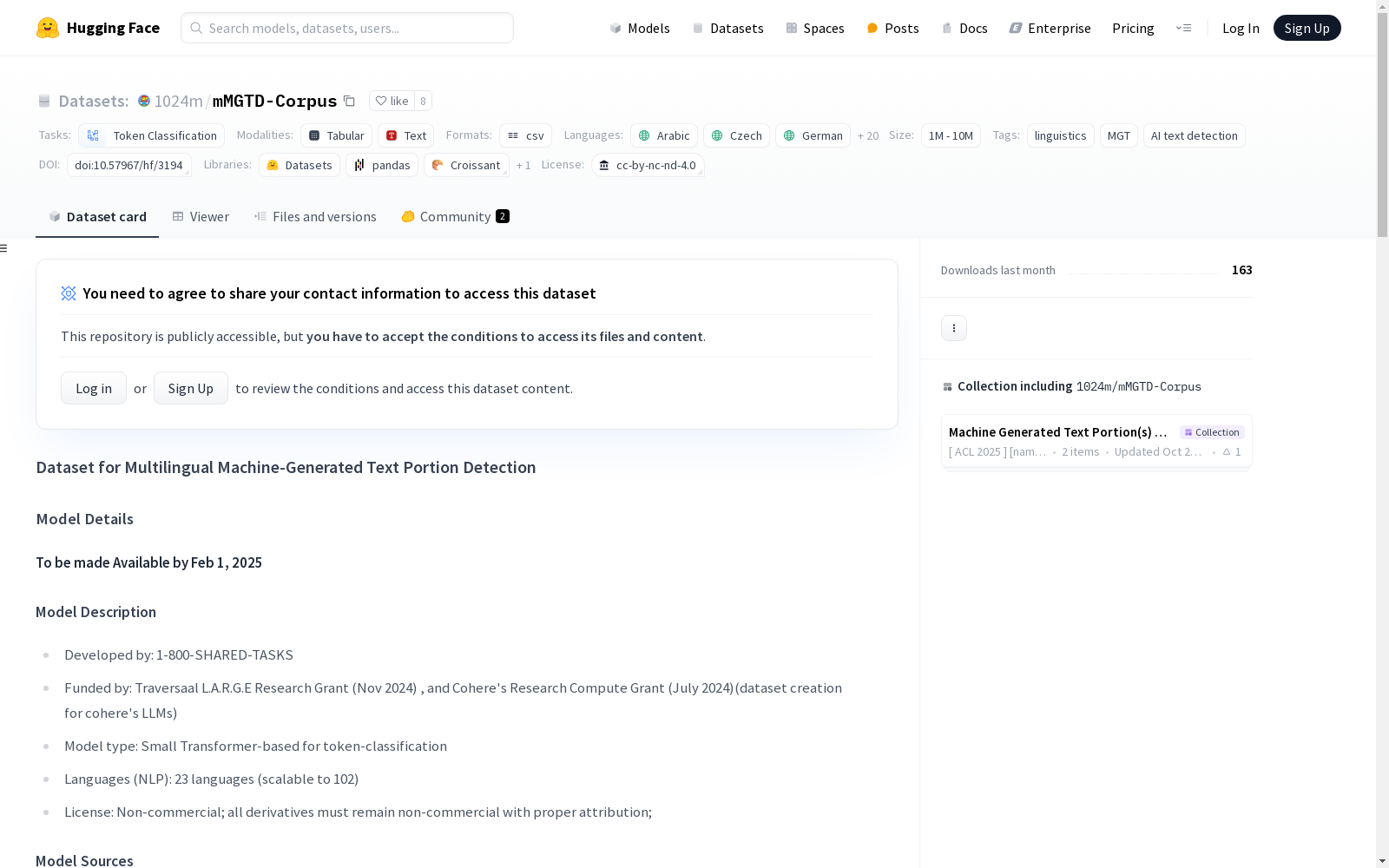Open the Pricing page
Viewport: 1389px width, 868px height.
pos(1133,28)
